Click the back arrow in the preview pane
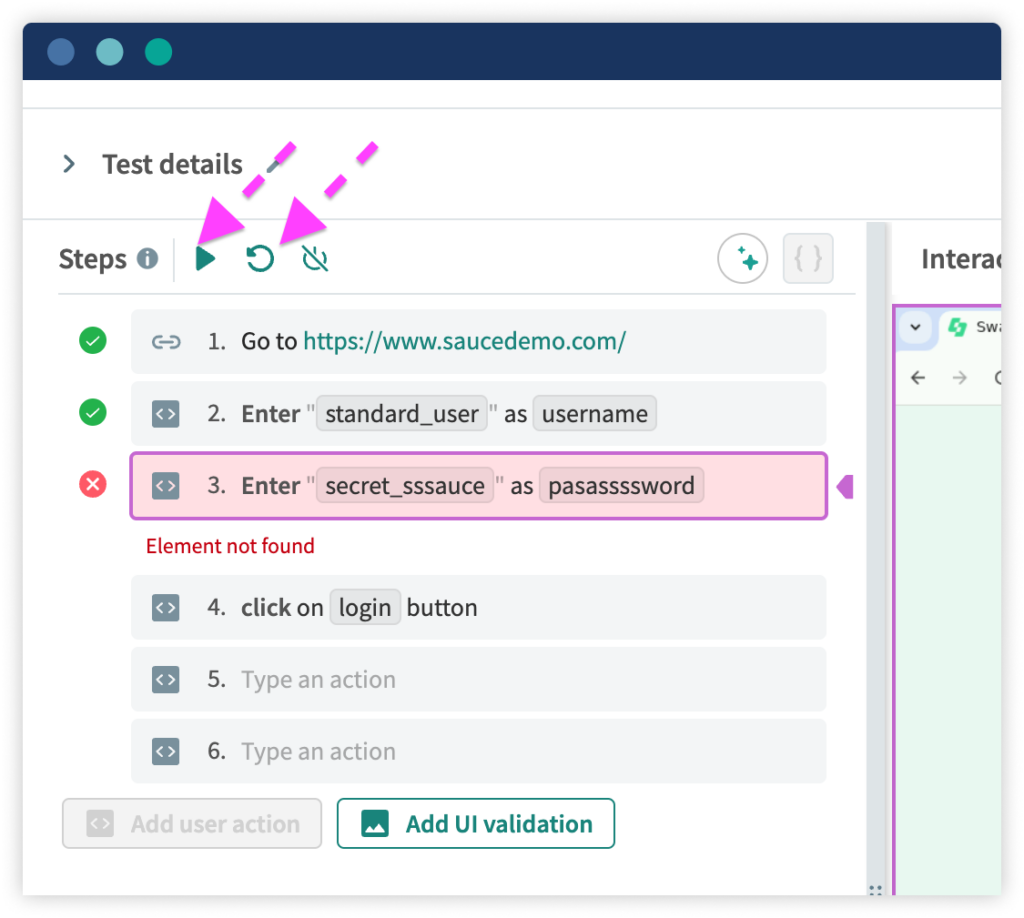Screen dimensions: 1024x918 (918, 378)
